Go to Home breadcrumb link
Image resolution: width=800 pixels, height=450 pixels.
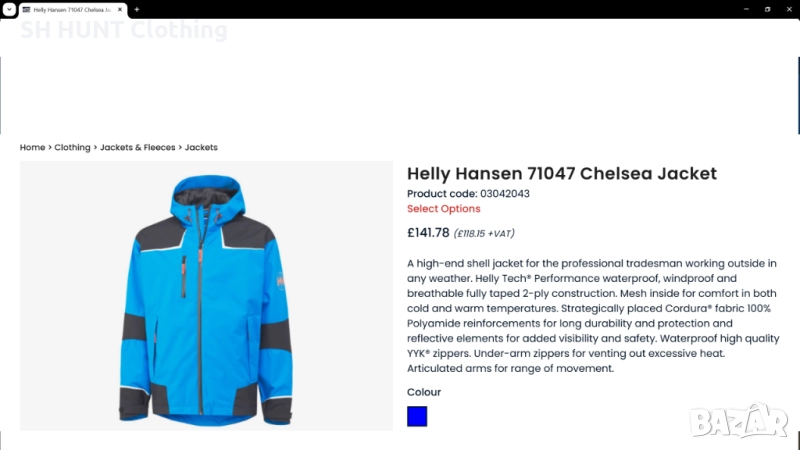[32, 147]
